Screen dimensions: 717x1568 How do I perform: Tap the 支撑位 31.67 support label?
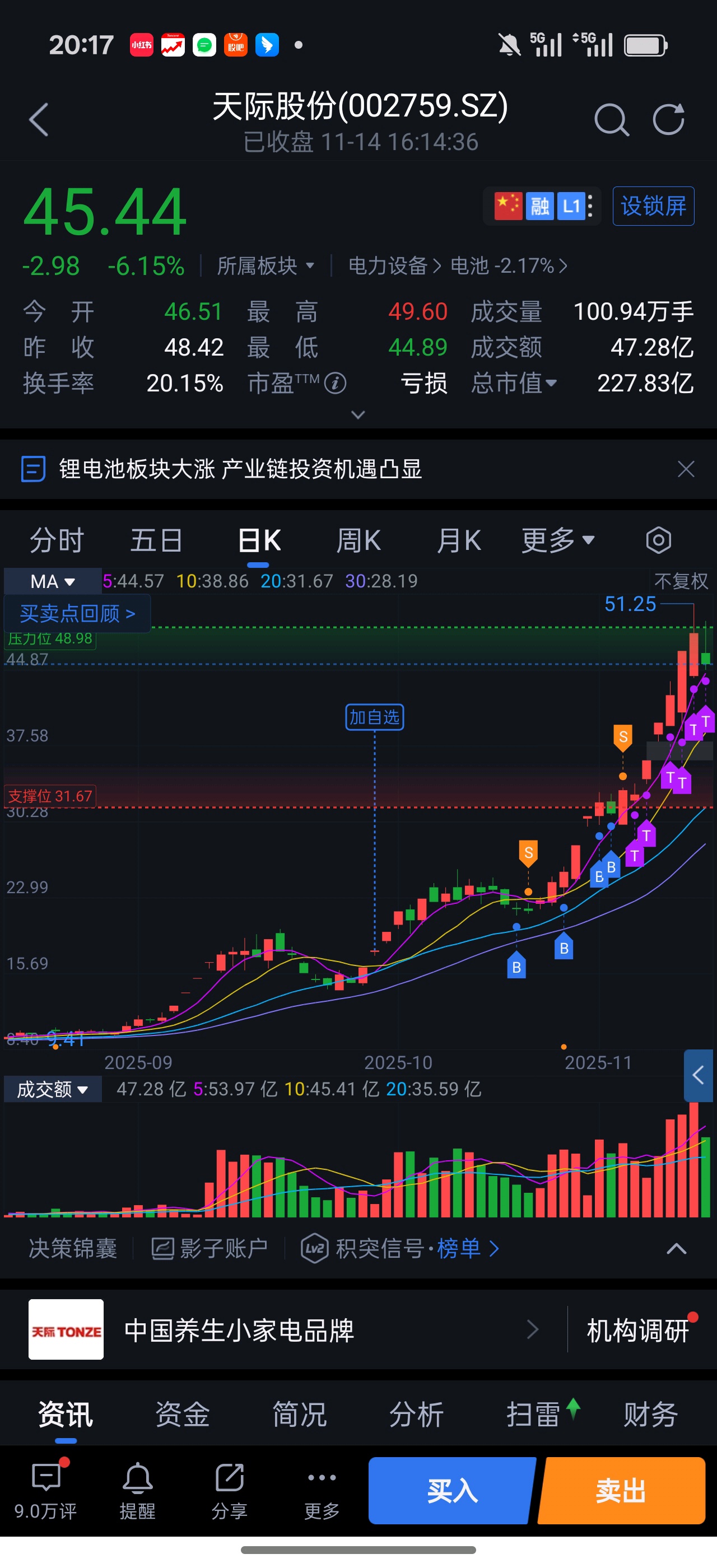click(50, 796)
